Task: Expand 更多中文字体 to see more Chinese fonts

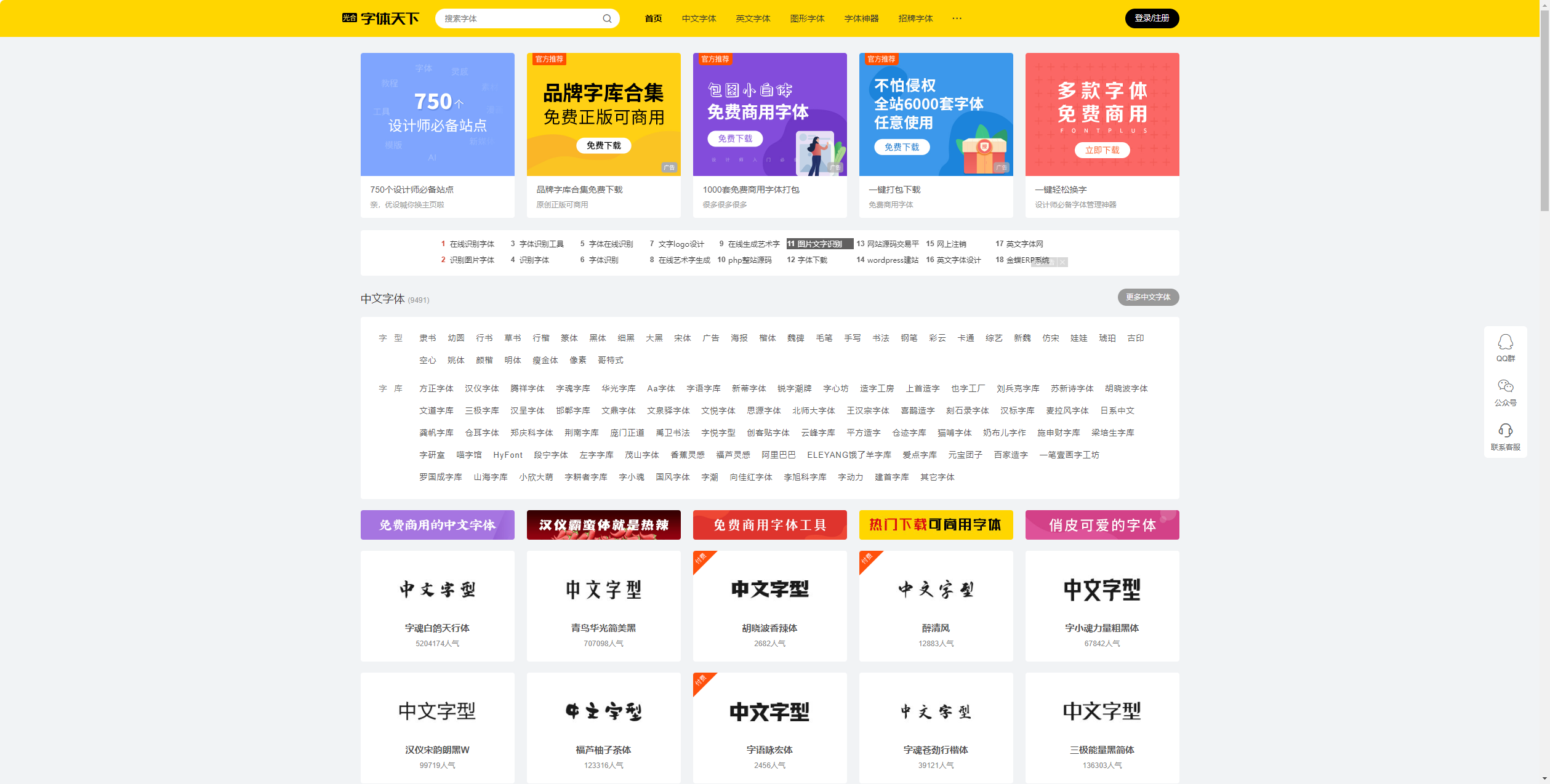Action: (1147, 297)
